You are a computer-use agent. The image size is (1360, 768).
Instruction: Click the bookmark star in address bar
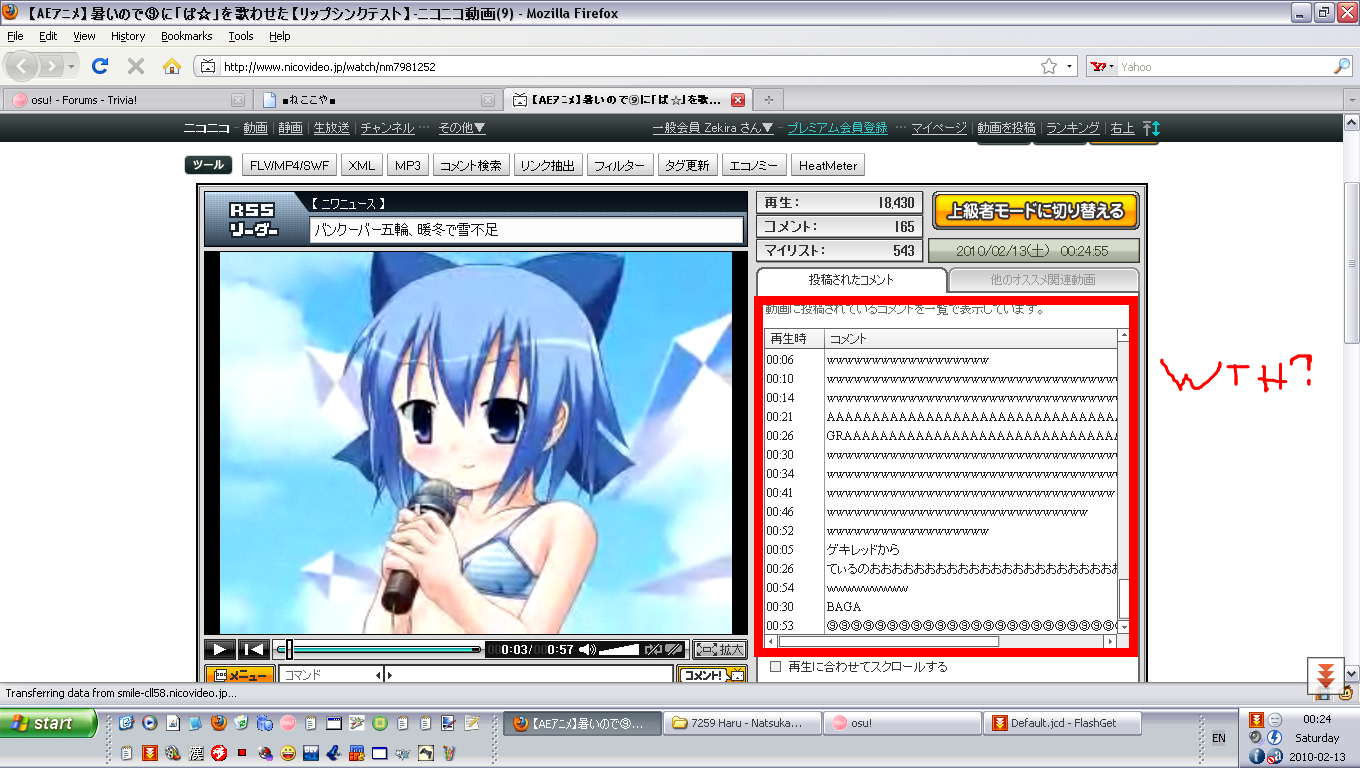pyautogui.click(x=1049, y=66)
